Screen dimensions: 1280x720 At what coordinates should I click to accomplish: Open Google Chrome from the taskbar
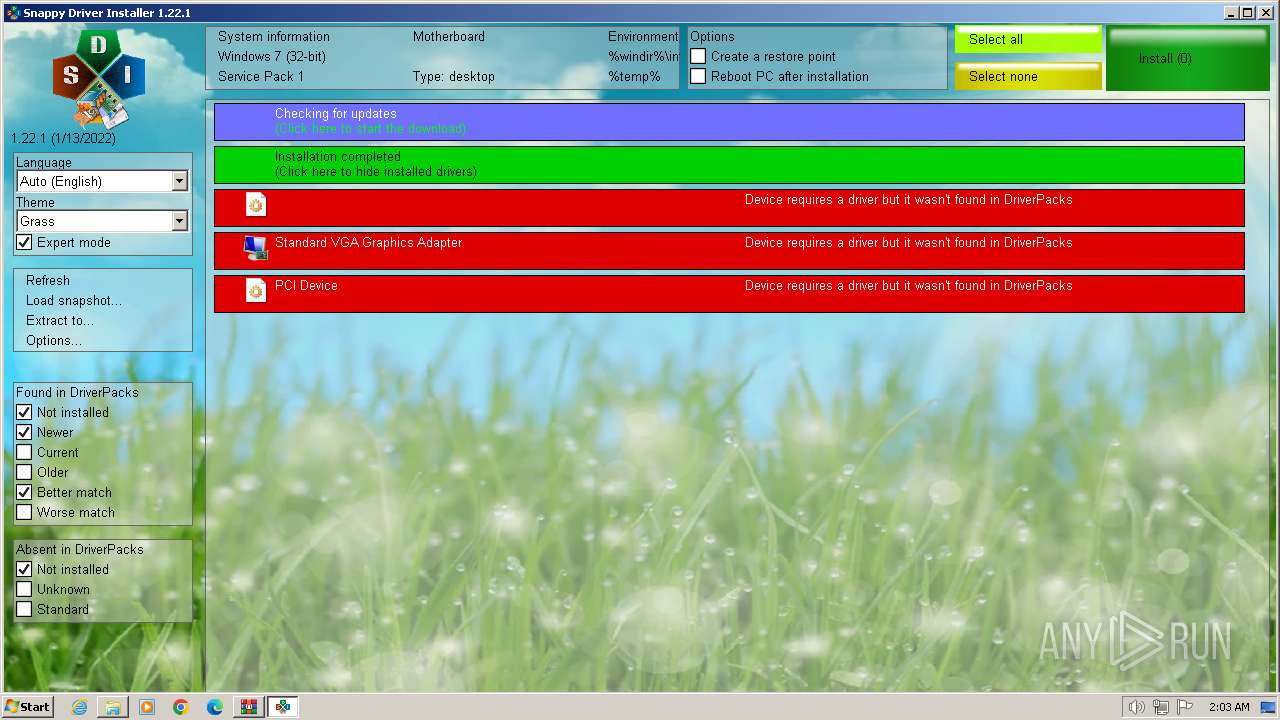coord(181,707)
